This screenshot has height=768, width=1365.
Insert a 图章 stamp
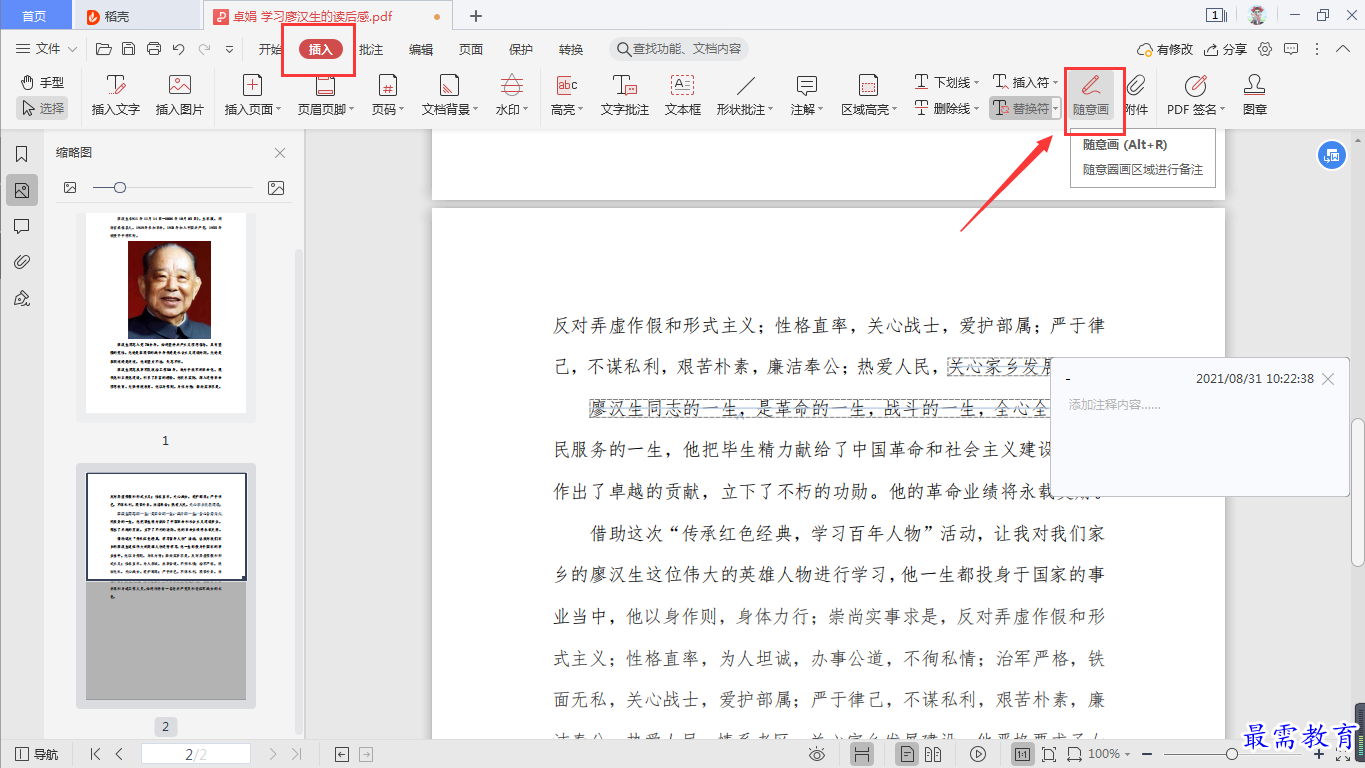1255,95
